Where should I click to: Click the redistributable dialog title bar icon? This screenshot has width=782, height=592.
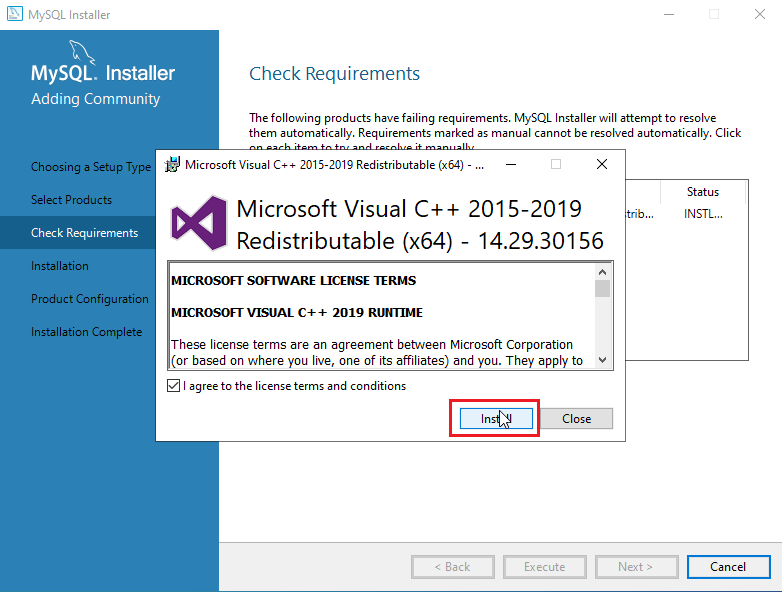click(172, 165)
